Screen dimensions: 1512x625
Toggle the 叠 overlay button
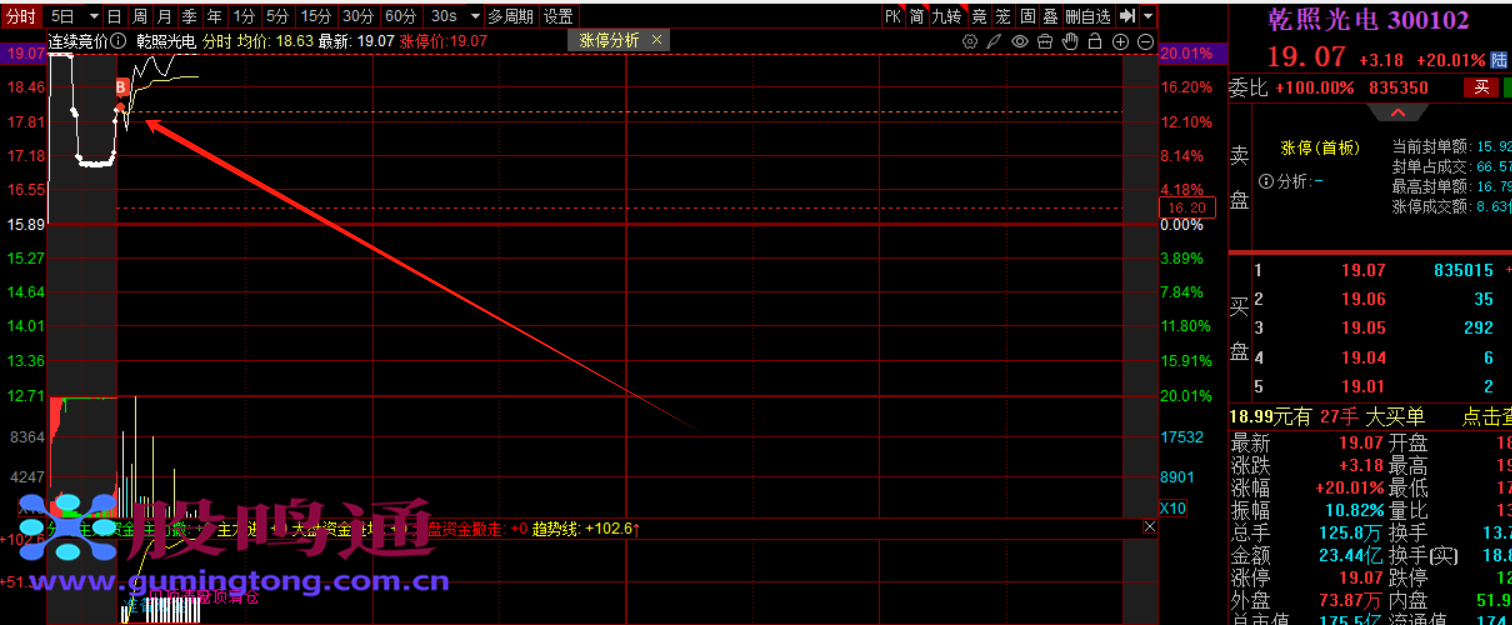pos(1050,16)
